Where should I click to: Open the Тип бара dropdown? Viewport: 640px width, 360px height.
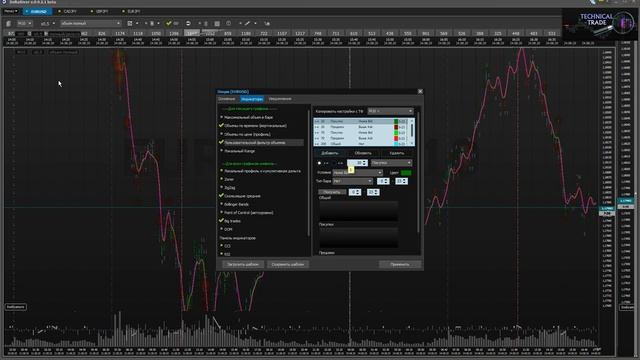coord(353,181)
